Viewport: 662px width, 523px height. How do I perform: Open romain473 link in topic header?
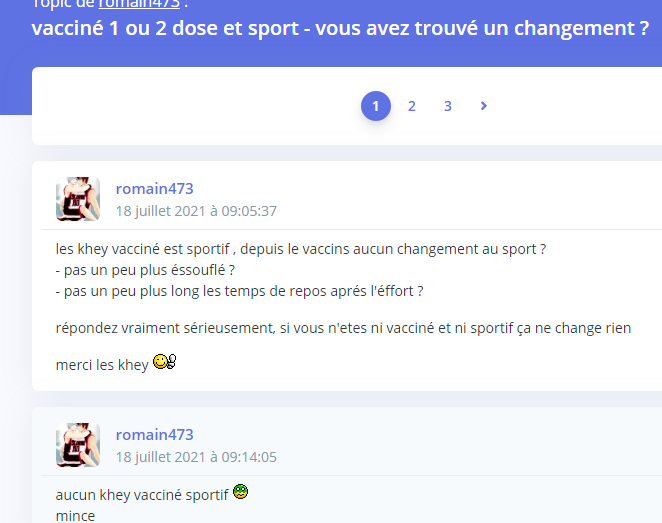click(139, 4)
